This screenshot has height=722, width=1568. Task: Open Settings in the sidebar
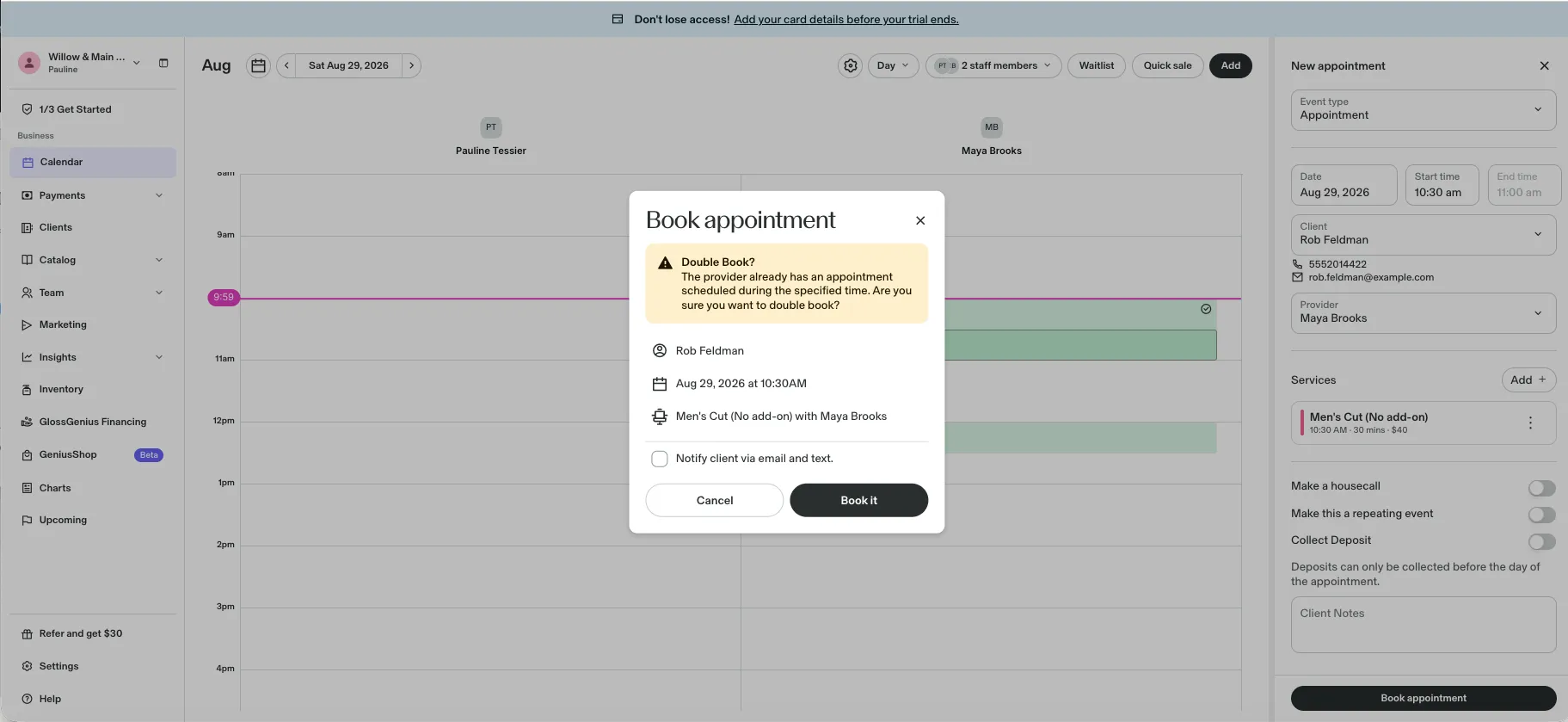click(93, 666)
